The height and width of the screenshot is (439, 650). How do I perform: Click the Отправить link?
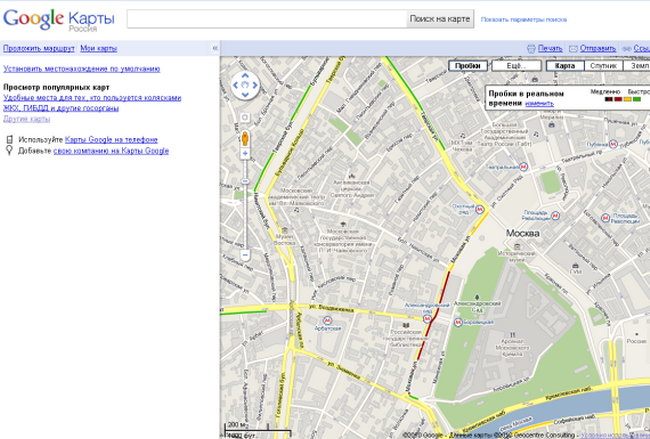[598, 49]
